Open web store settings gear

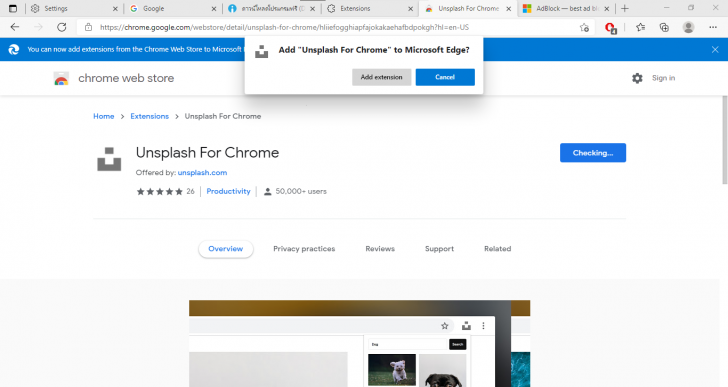coord(637,78)
